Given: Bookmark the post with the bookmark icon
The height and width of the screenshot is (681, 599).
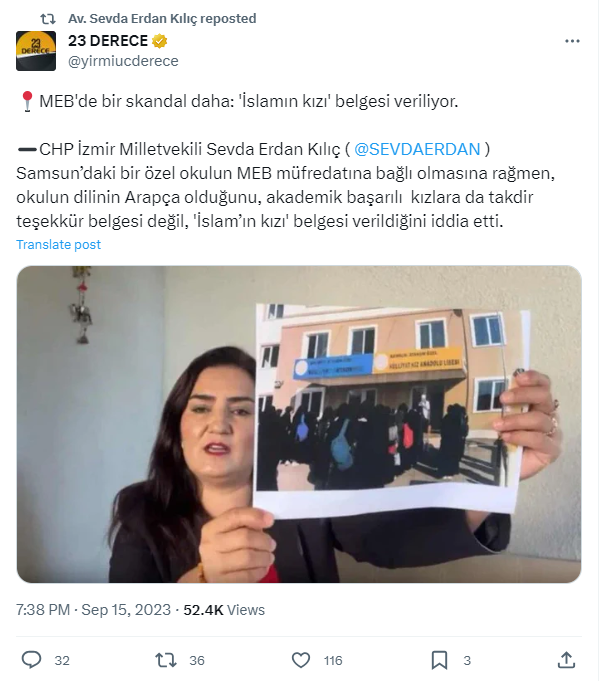Looking at the screenshot, I should [x=439, y=660].
